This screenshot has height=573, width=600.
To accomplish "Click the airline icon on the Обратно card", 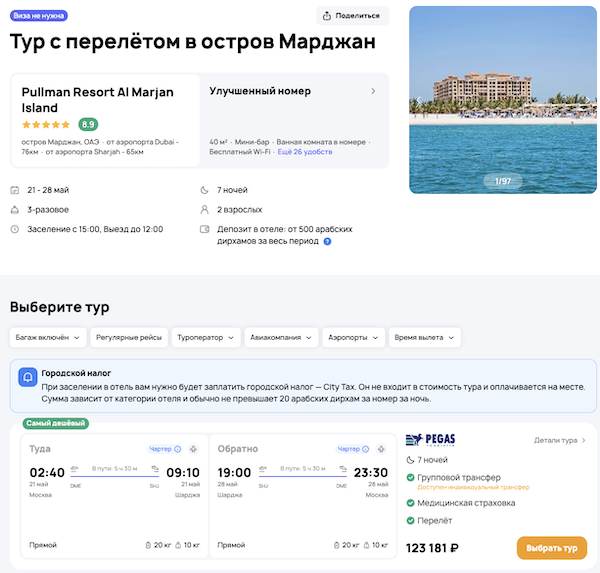I will pos(380,449).
